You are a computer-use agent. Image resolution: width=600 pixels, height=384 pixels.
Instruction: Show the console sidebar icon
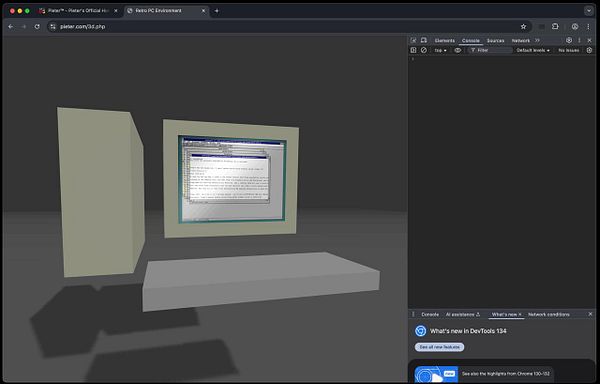[x=413, y=50]
